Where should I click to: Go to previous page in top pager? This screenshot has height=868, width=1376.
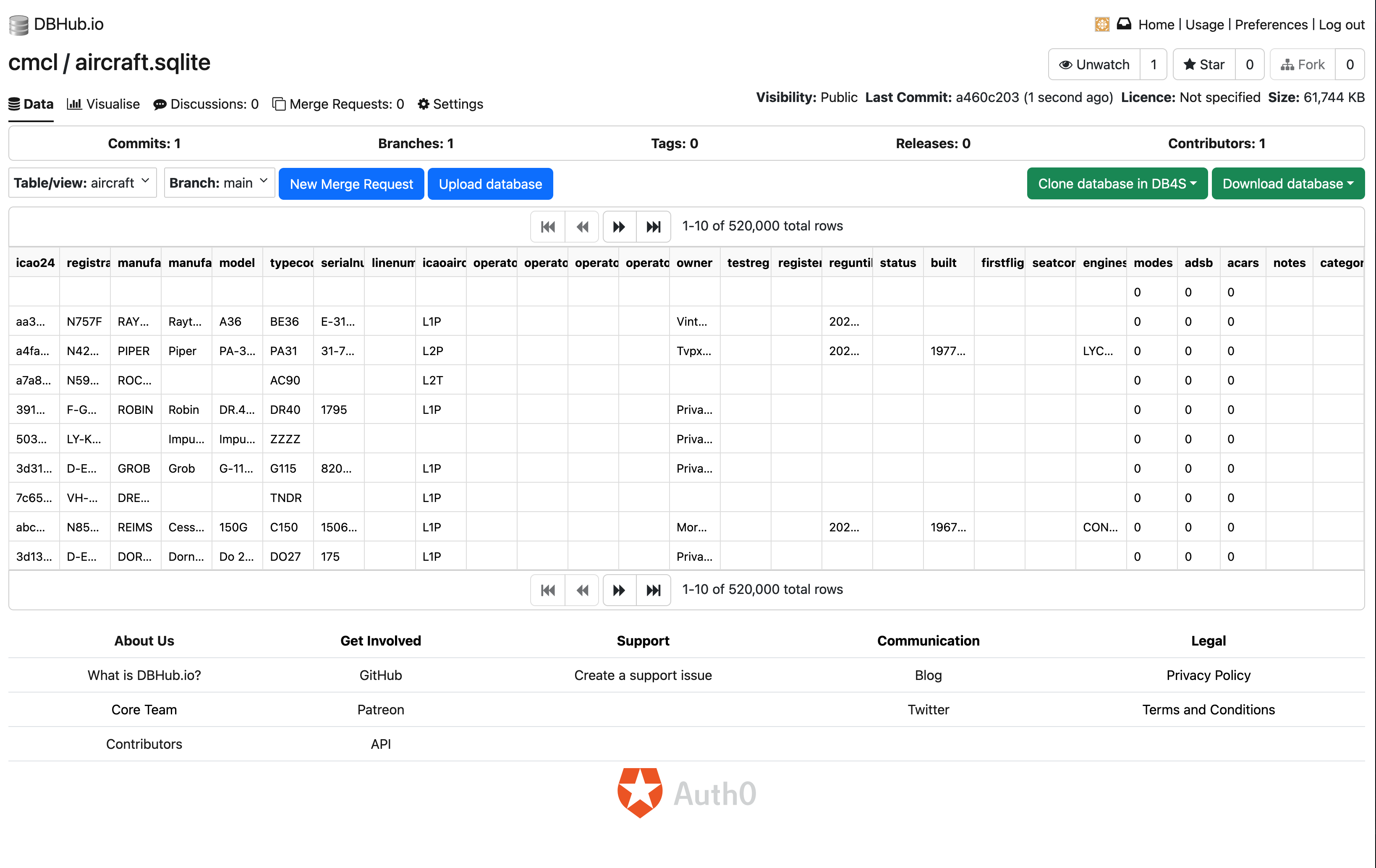coord(582,226)
